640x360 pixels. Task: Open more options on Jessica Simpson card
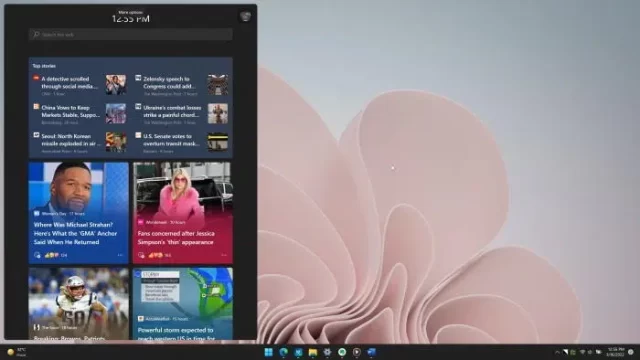(x=224, y=255)
